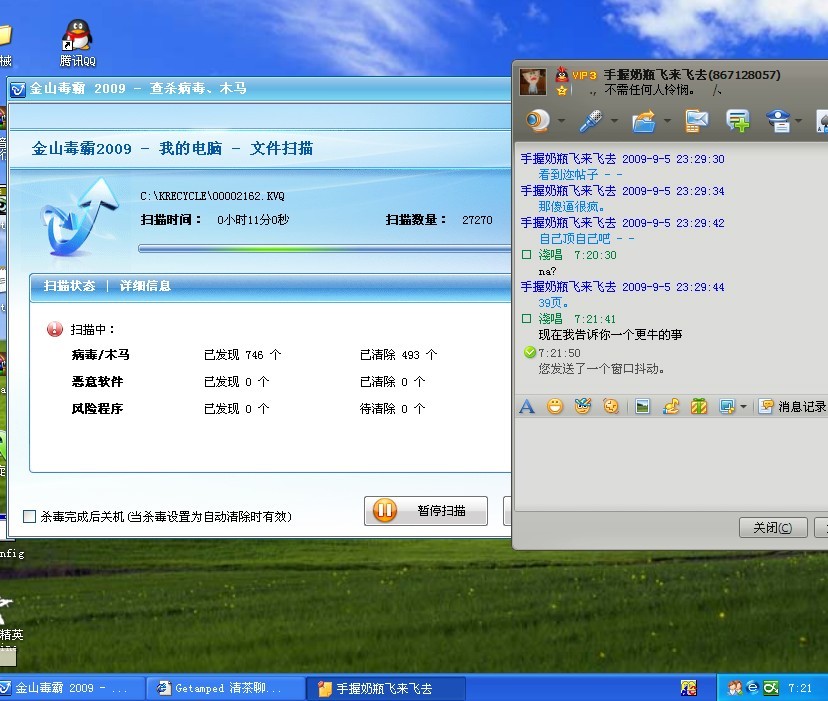This screenshot has width=828, height=701.
Task: Open Getamped taskbar window button
Action: point(228,688)
